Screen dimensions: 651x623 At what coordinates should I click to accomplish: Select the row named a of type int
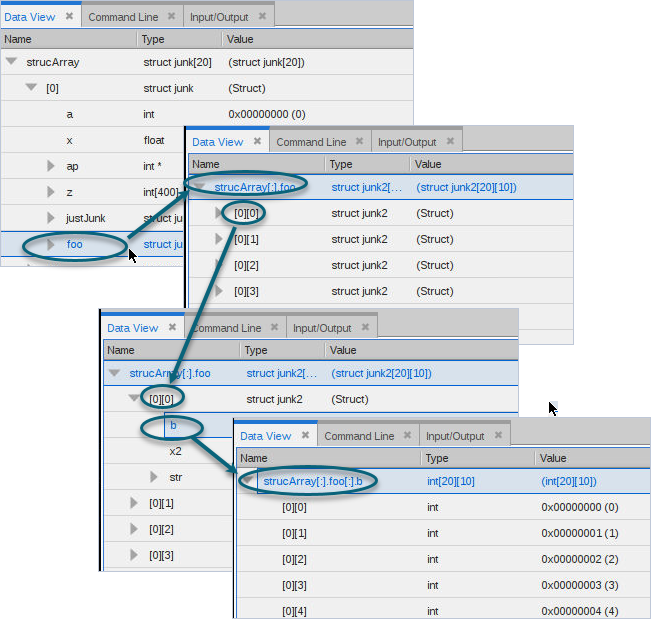tap(70, 114)
